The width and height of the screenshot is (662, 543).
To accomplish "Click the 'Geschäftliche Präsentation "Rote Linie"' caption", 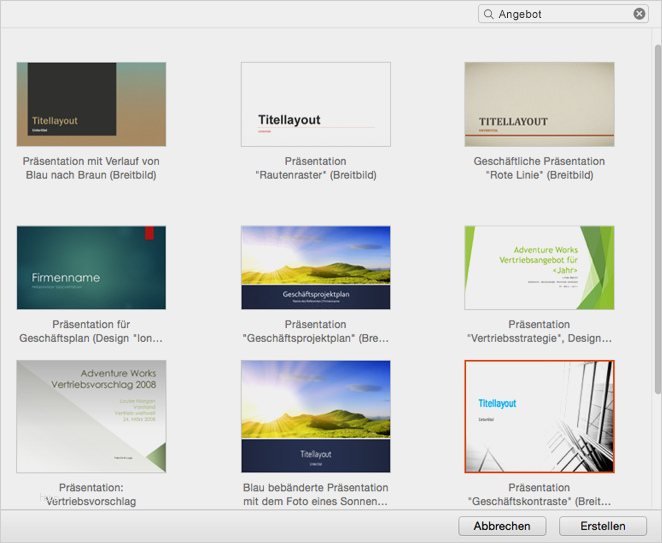I will tap(539, 168).
